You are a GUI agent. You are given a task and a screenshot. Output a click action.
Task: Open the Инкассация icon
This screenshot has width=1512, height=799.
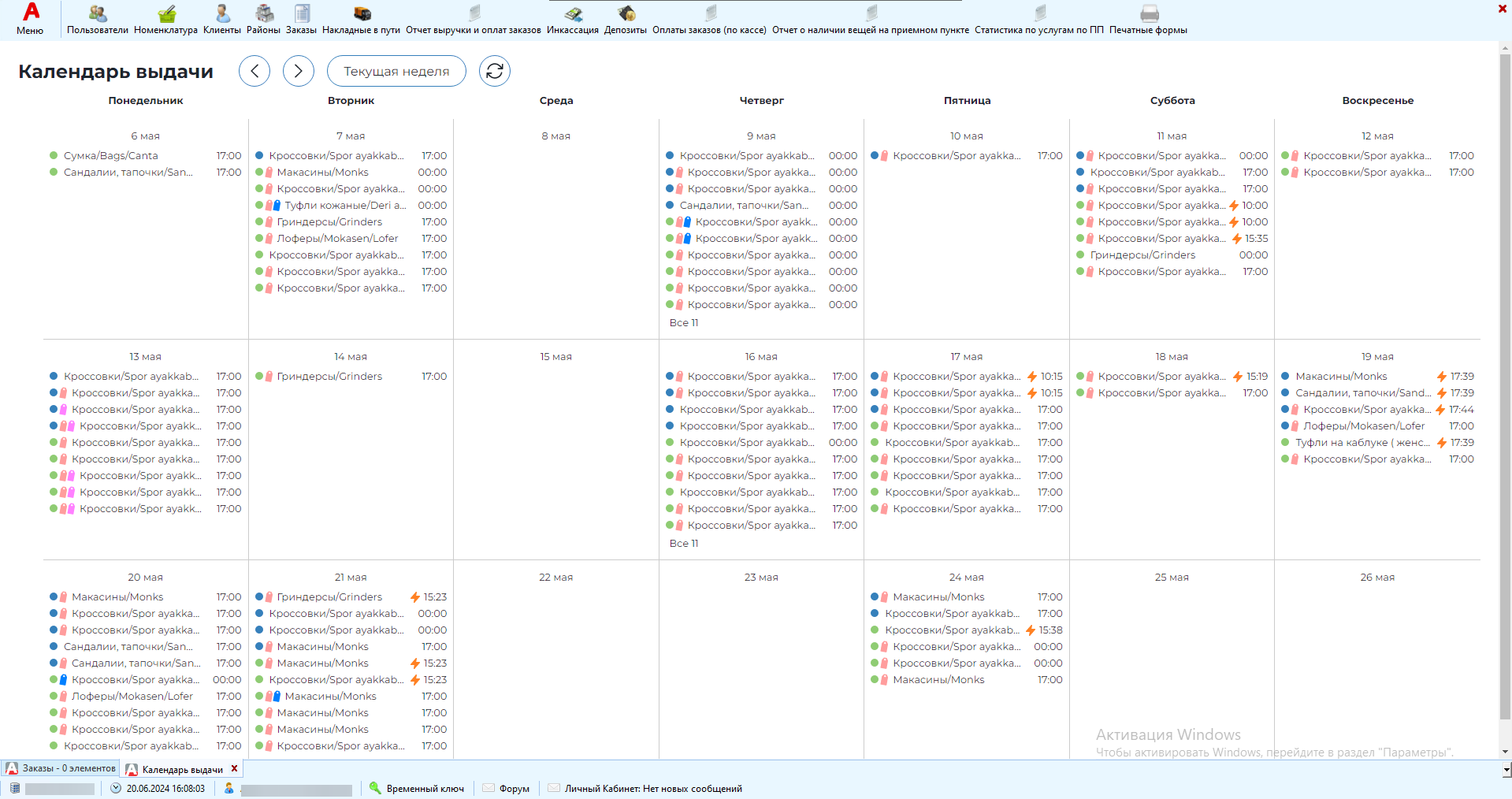(573, 14)
